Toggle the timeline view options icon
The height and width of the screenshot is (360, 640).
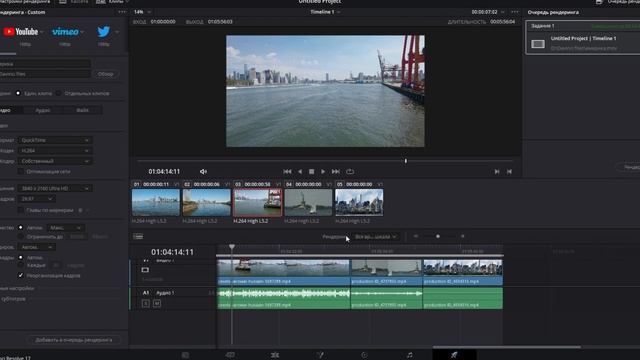138,236
